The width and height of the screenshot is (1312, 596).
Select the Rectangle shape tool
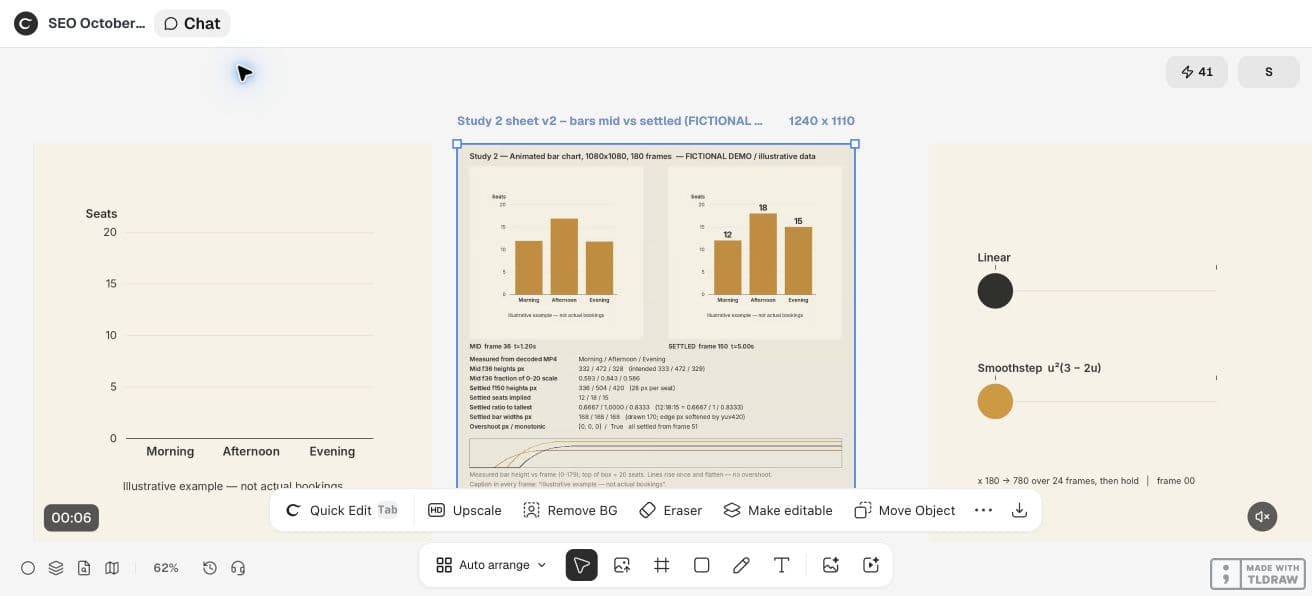coord(702,565)
